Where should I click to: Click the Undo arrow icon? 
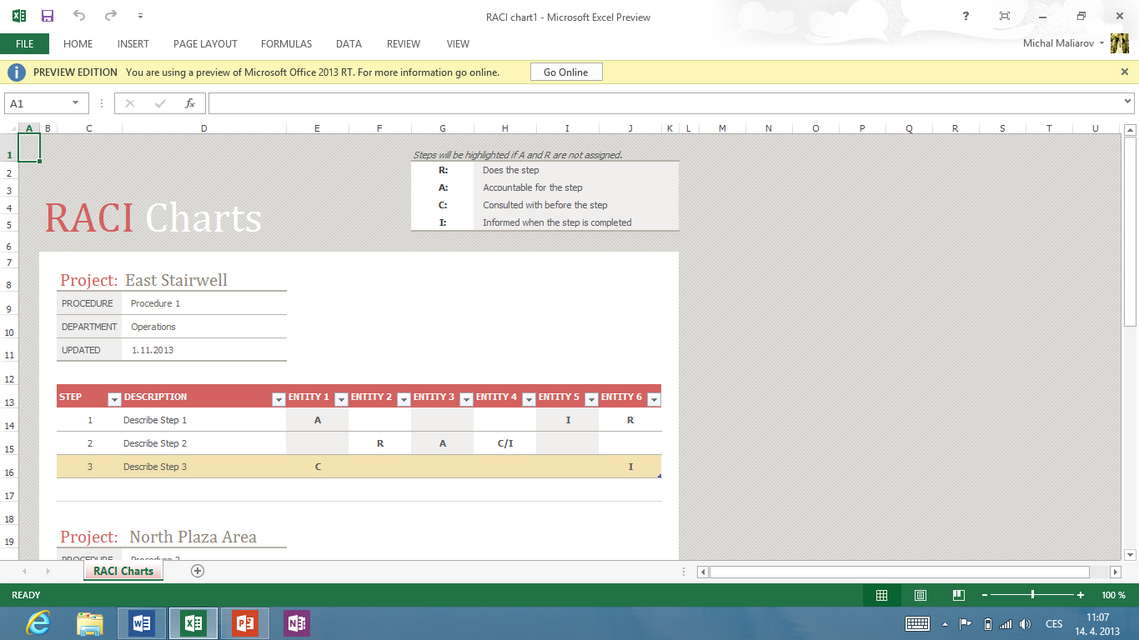pyautogui.click(x=79, y=16)
